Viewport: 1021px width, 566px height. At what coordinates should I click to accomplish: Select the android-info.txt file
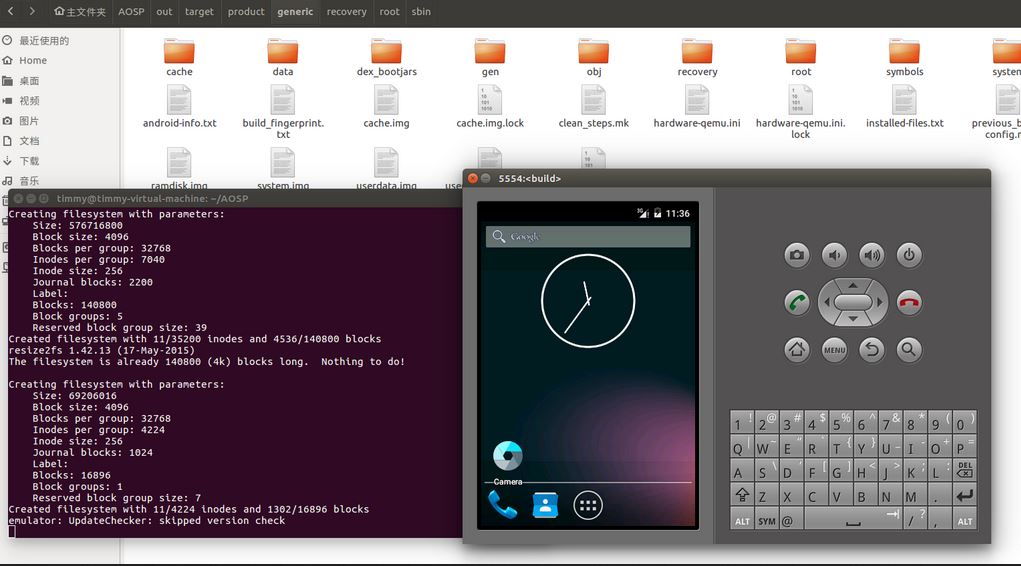(x=179, y=107)
